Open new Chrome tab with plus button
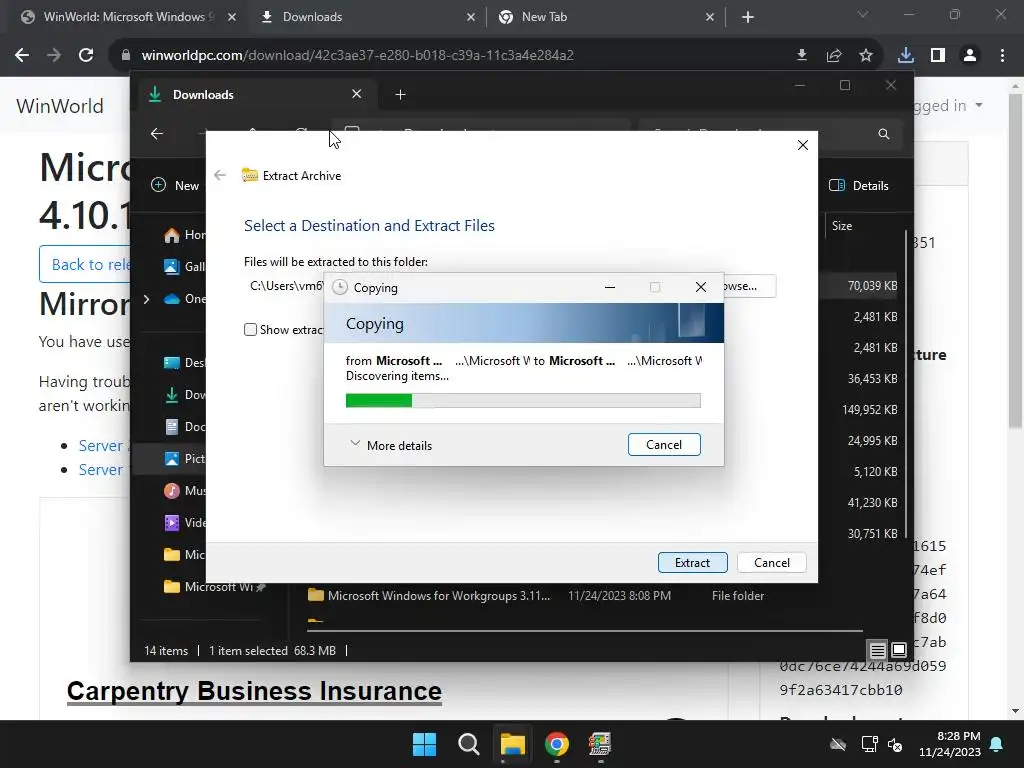The image size is (1024, 768). pyautogui.click(x=748, y=17)
